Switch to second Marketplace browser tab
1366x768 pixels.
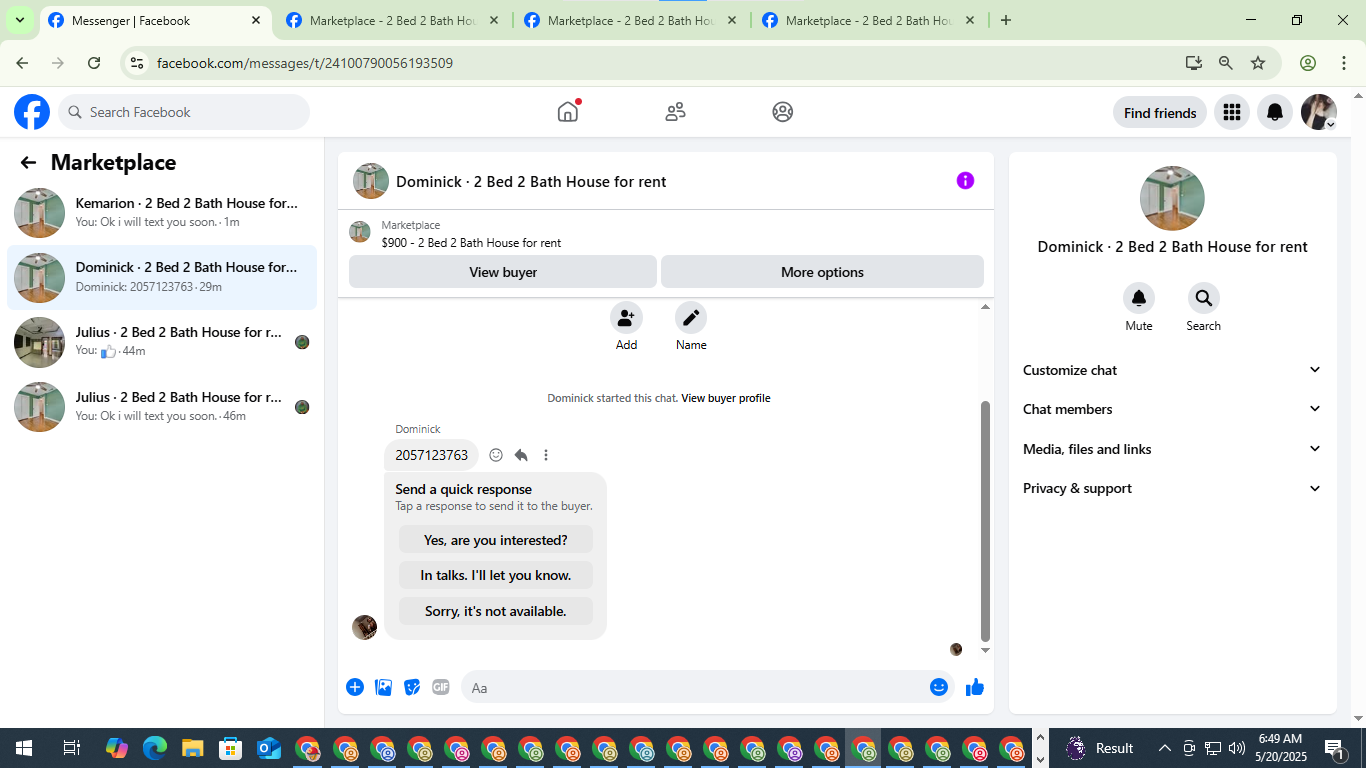point(393,20)
